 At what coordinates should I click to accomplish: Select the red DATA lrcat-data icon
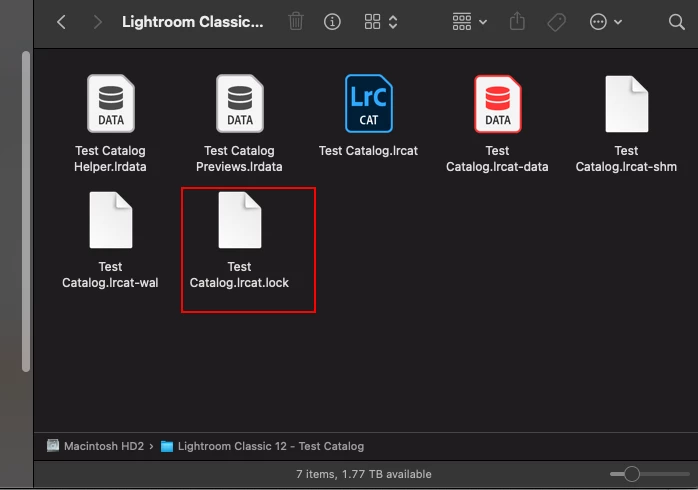point(498,104)
